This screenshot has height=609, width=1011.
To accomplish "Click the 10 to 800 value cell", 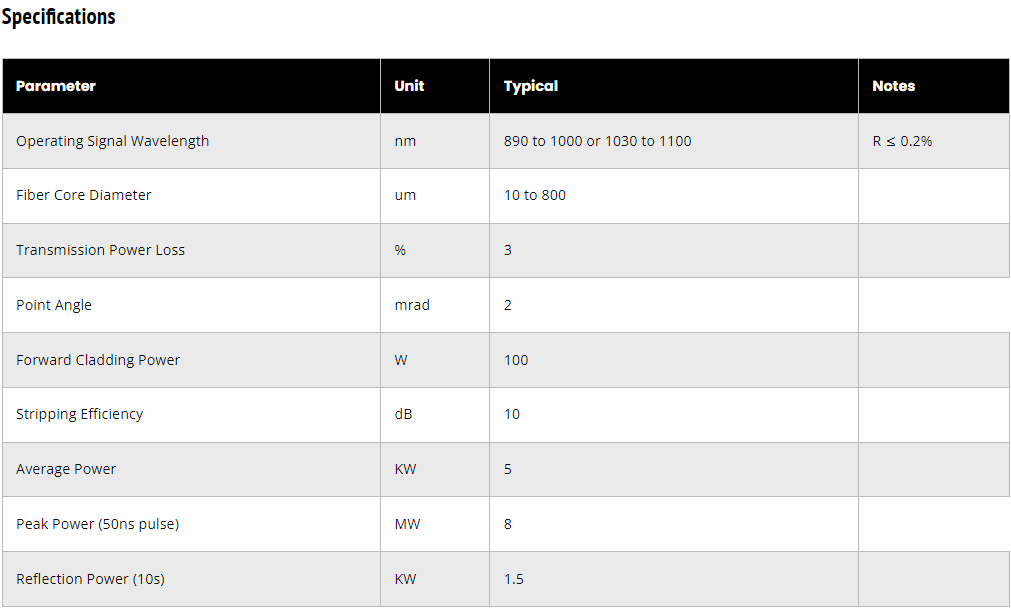I will pyautogui.click(x=535, y=195).
